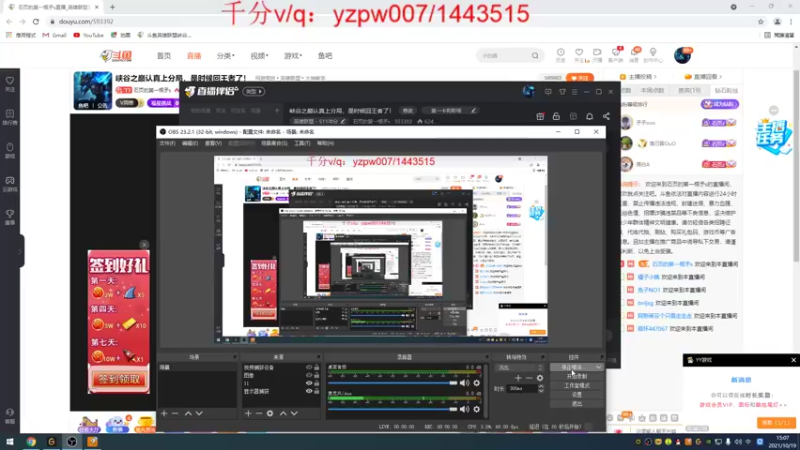This screenshot has height=450, width=800.
Task: Click the 签到领取 button on sign-in banner
Action: (x=119, y=380)
